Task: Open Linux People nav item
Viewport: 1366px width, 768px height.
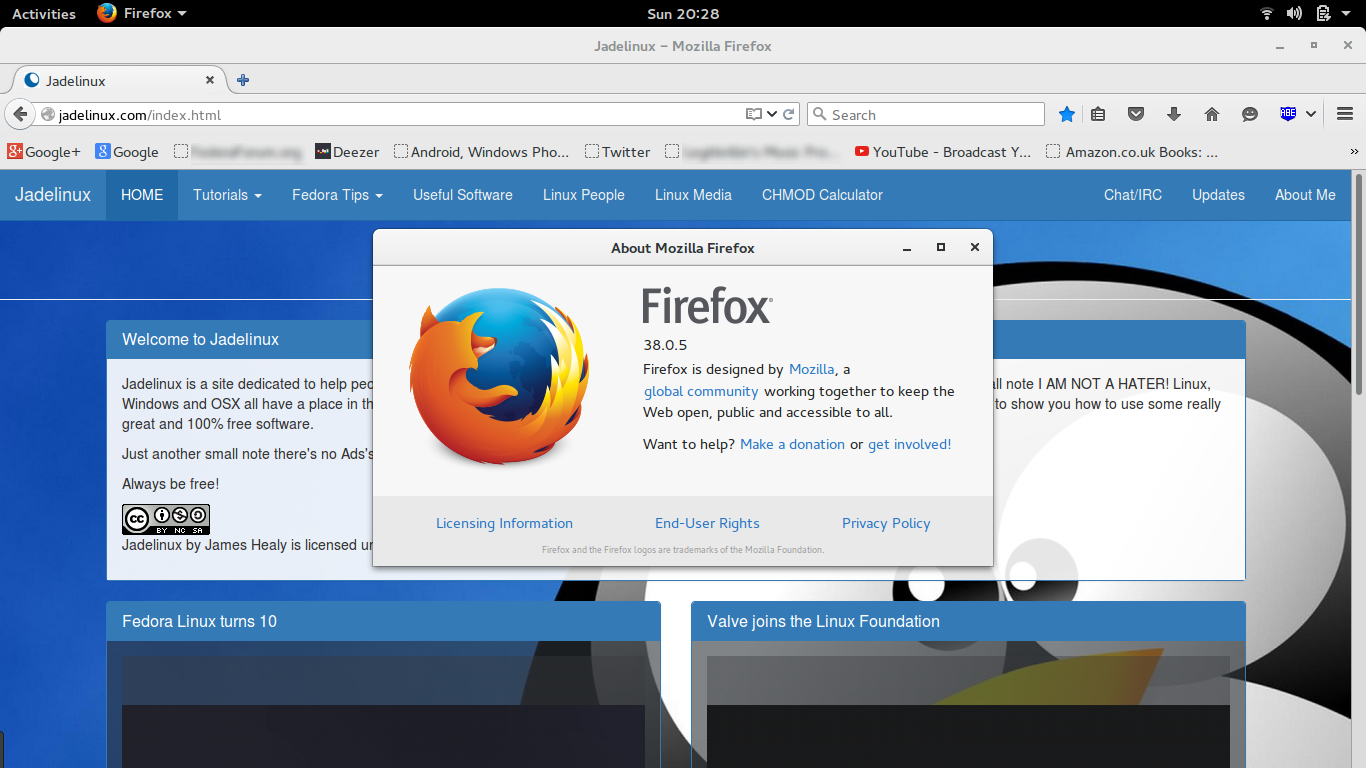Action: 584,195
